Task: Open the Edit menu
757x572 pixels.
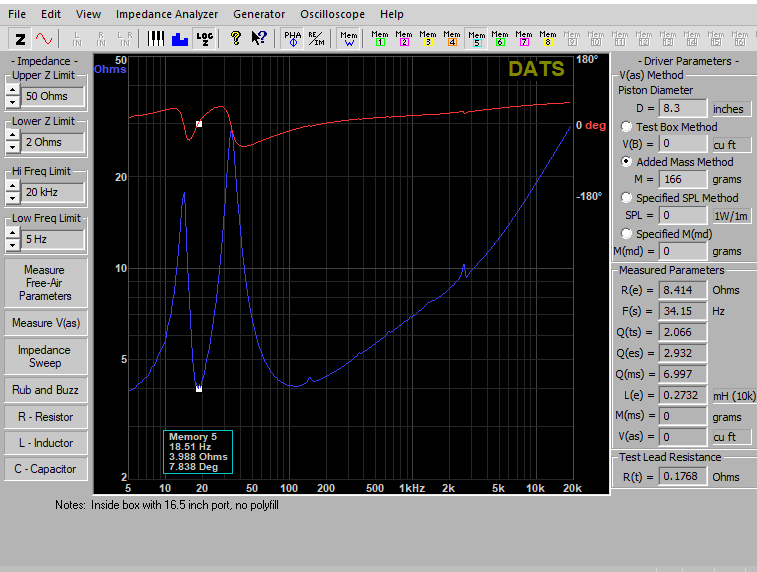Action: (51, 14)
